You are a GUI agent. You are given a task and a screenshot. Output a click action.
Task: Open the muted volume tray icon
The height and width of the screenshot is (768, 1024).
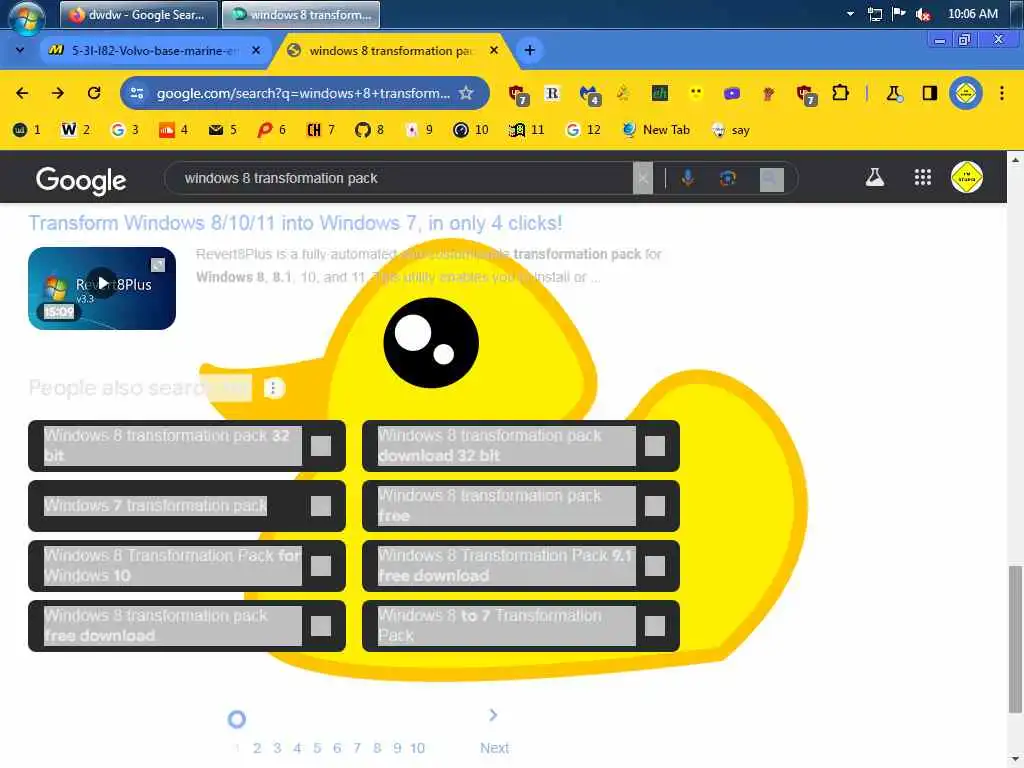[923, 14]
